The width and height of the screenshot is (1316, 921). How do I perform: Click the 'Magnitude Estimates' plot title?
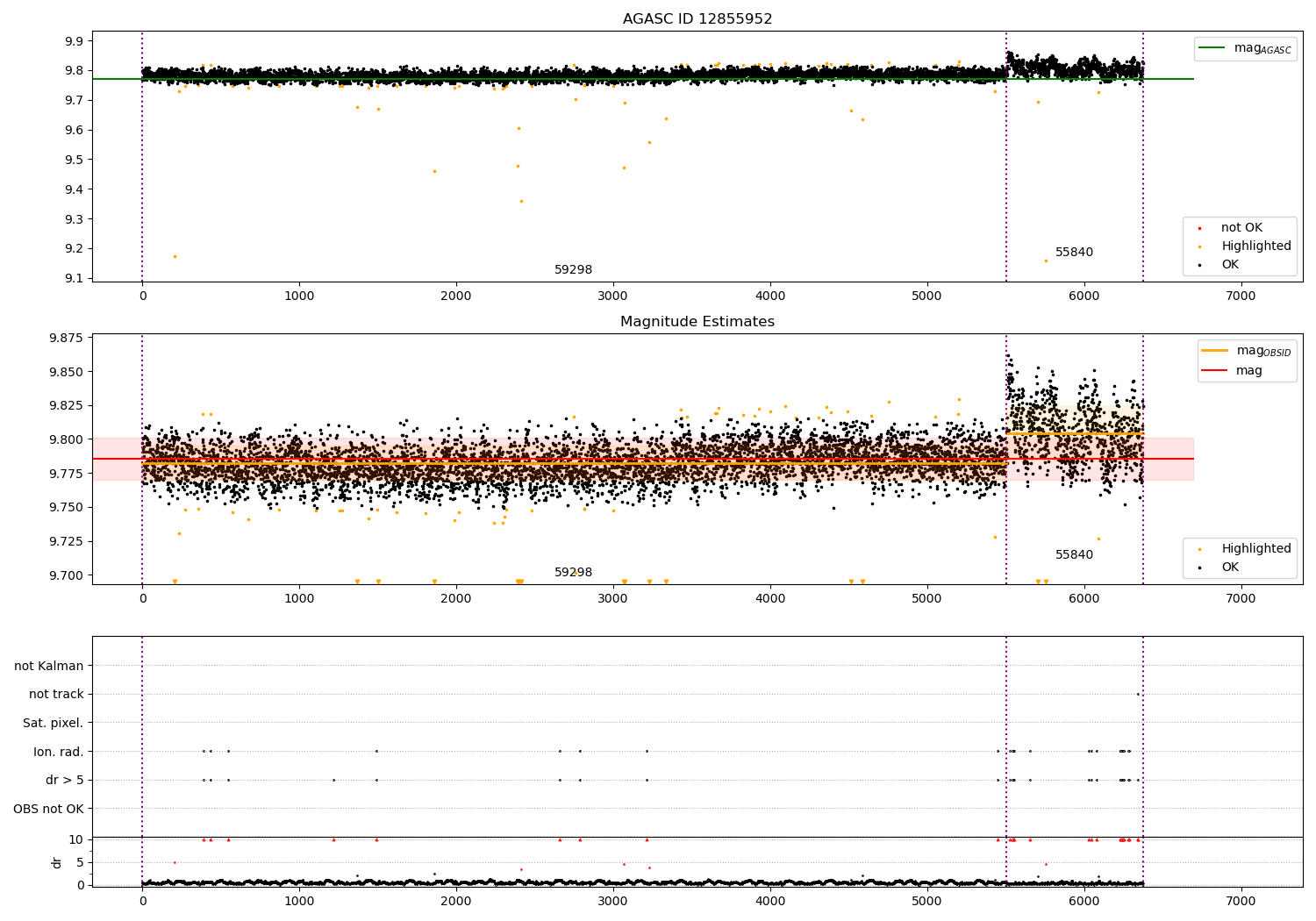[x=697, y=322]
